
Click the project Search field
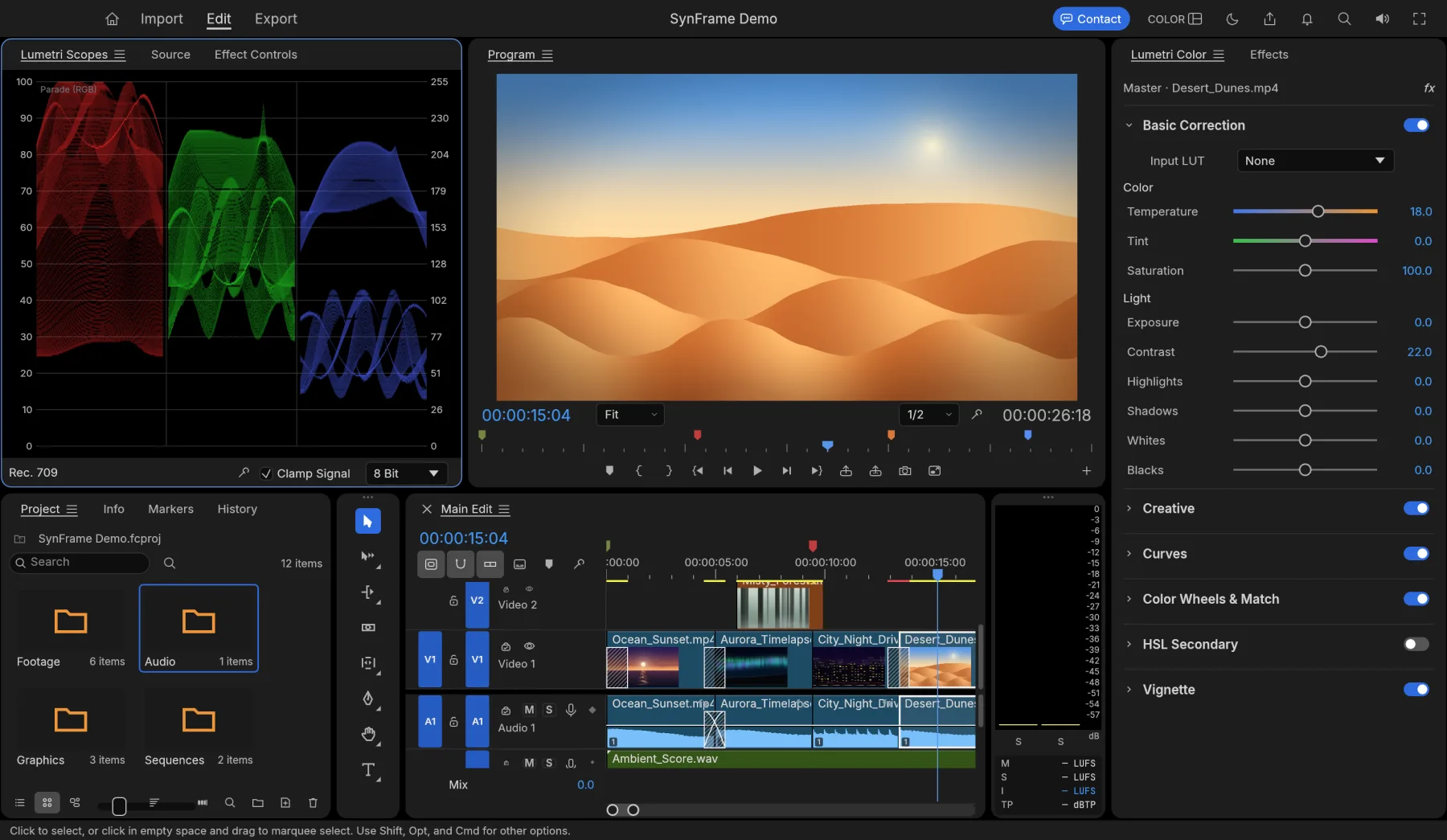click(x=80, y=563)
